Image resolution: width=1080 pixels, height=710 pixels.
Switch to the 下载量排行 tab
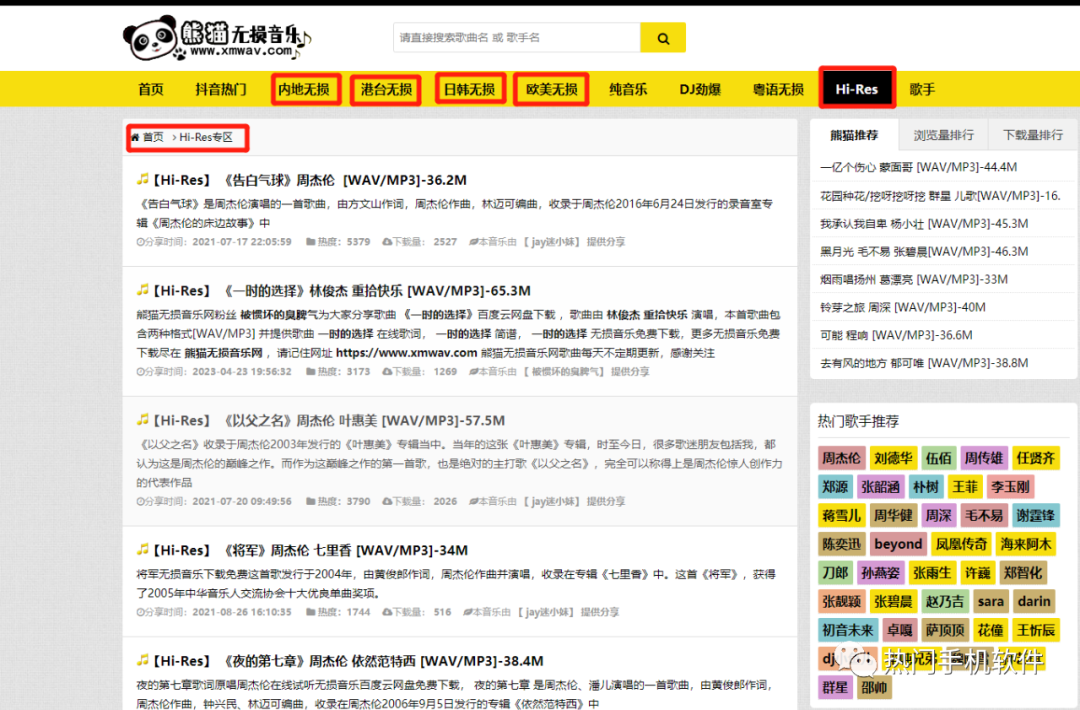tap(1032, 135)
